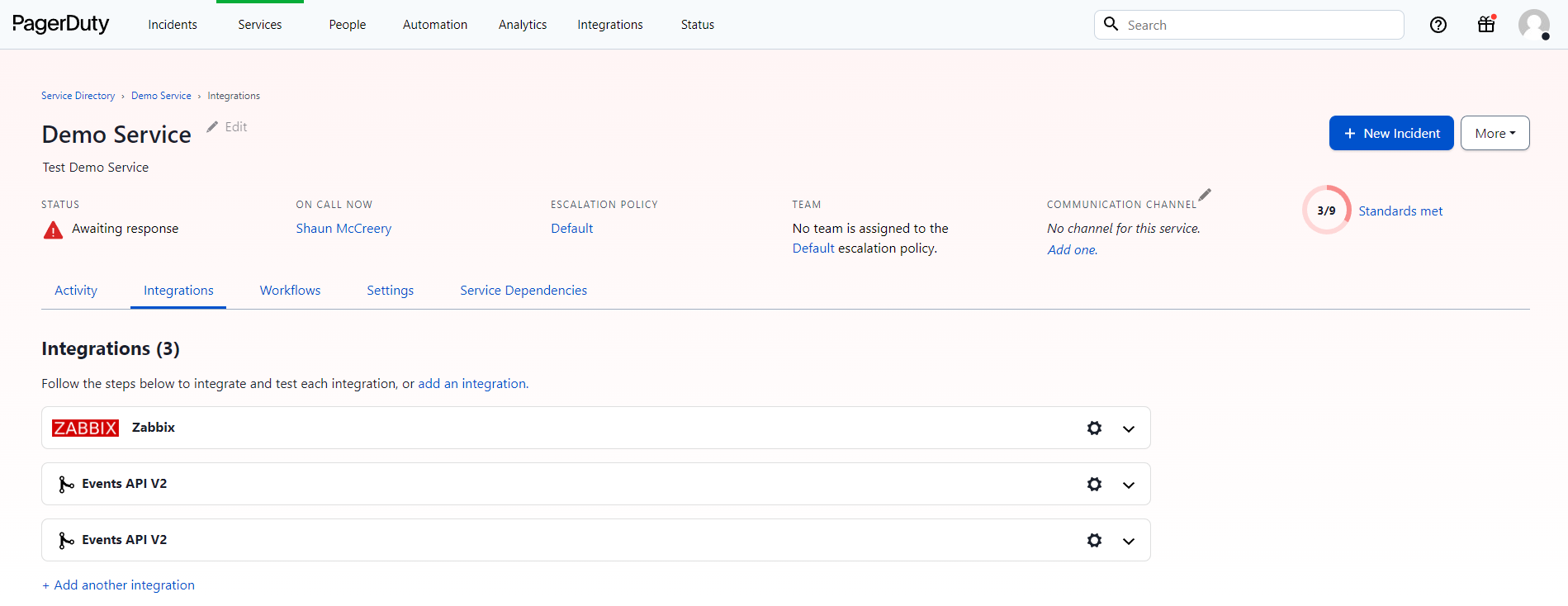Image resolution: width=1568 pixels, height=606 pixels.
Task: Click Add another integration link
Action: point(118,585)
